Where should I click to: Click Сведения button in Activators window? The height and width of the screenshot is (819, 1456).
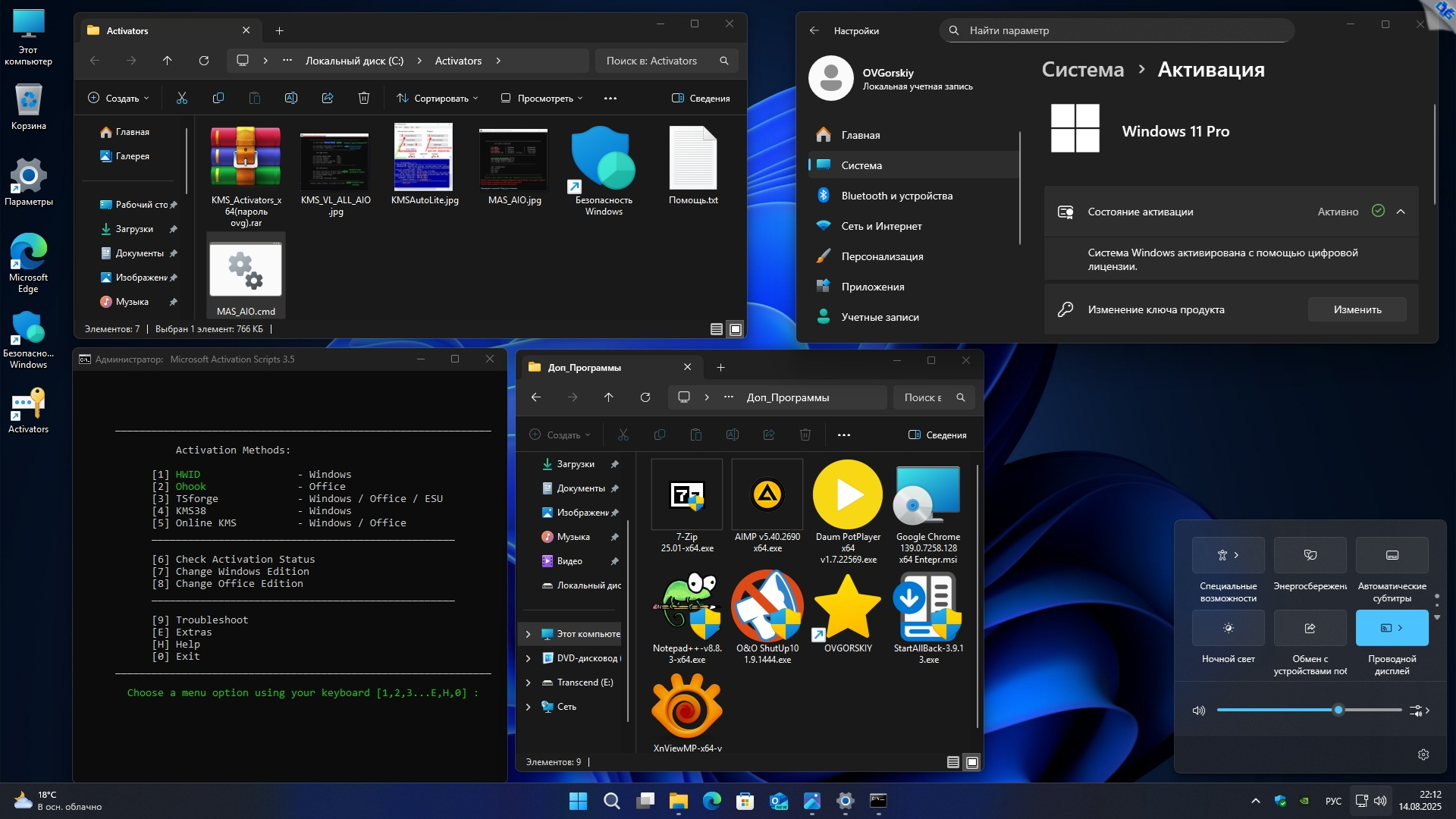pyautogui.click(x=701, y=98)
